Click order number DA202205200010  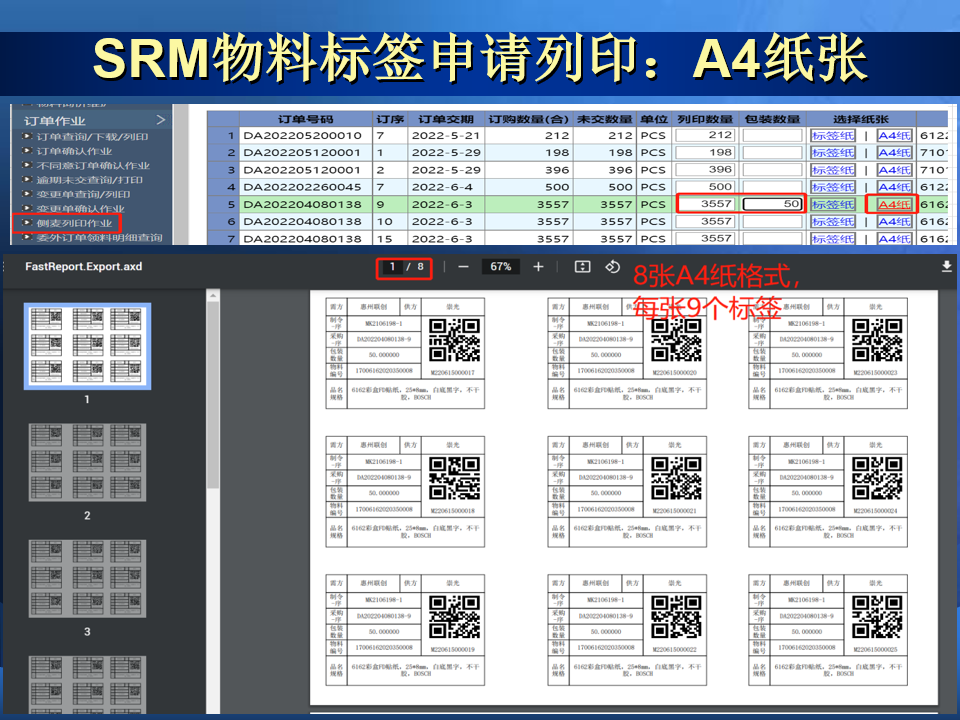[x=302, y=135]
